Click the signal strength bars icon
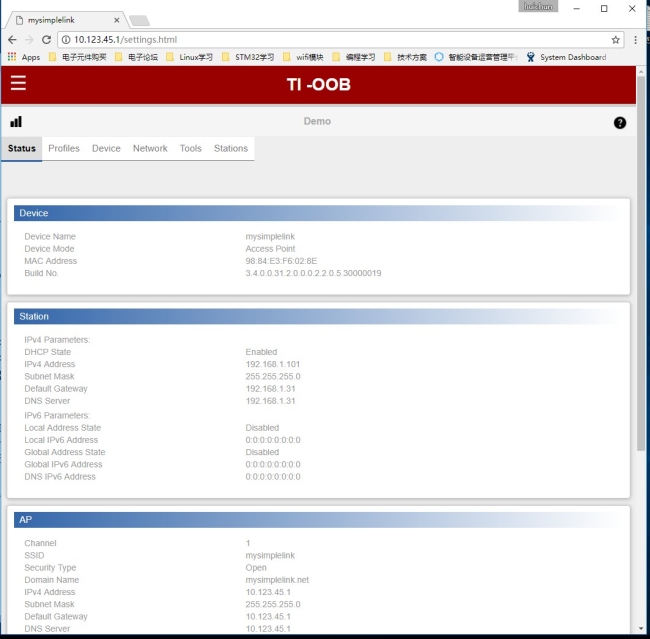This screenshot has height=639, width=650. 16,122
